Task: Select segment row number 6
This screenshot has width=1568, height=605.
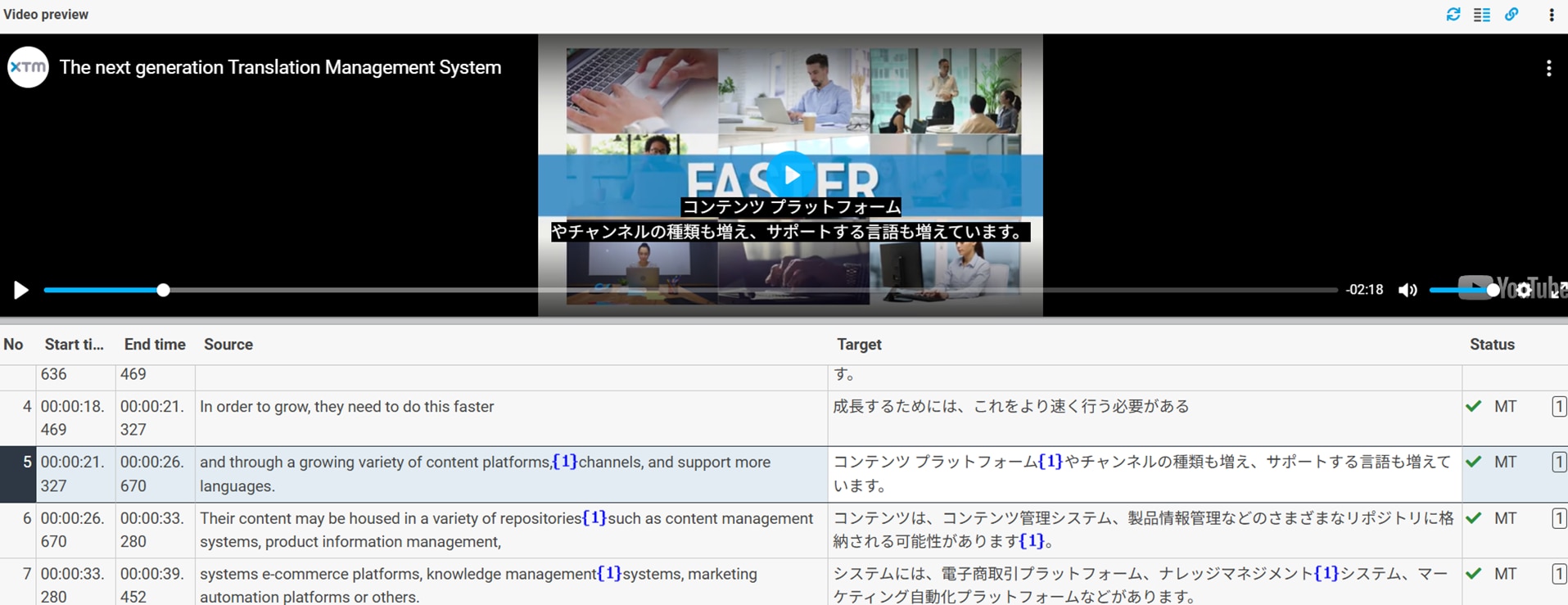Action: [x=26, y=519]
